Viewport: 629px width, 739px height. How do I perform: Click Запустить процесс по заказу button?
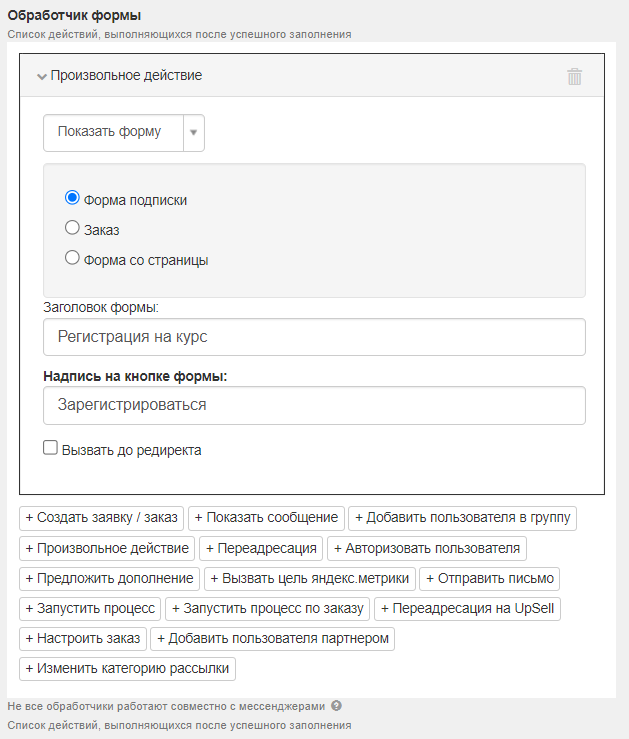[268, 609]
